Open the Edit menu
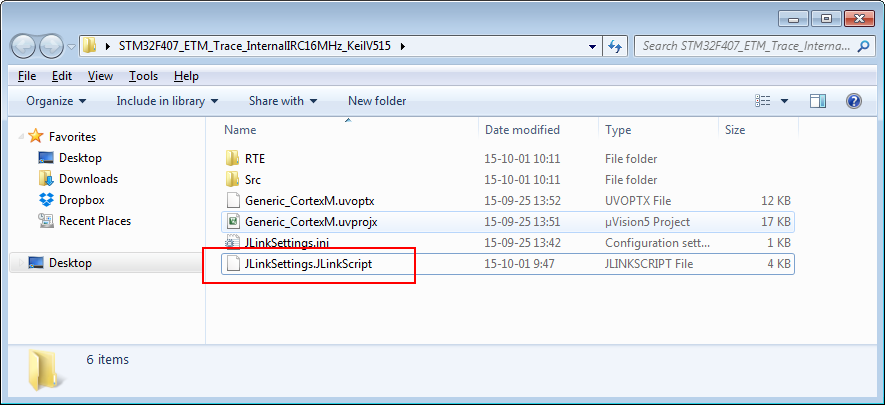This screenshot has height=405, width=885. click(x=61, y=76)
